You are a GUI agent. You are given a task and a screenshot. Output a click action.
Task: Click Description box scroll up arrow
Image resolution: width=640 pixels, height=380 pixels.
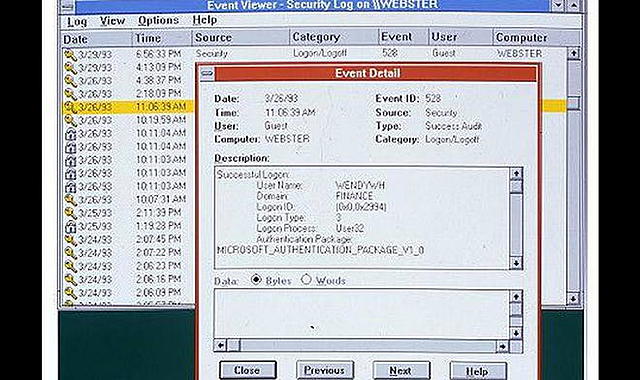click(516, 173)
